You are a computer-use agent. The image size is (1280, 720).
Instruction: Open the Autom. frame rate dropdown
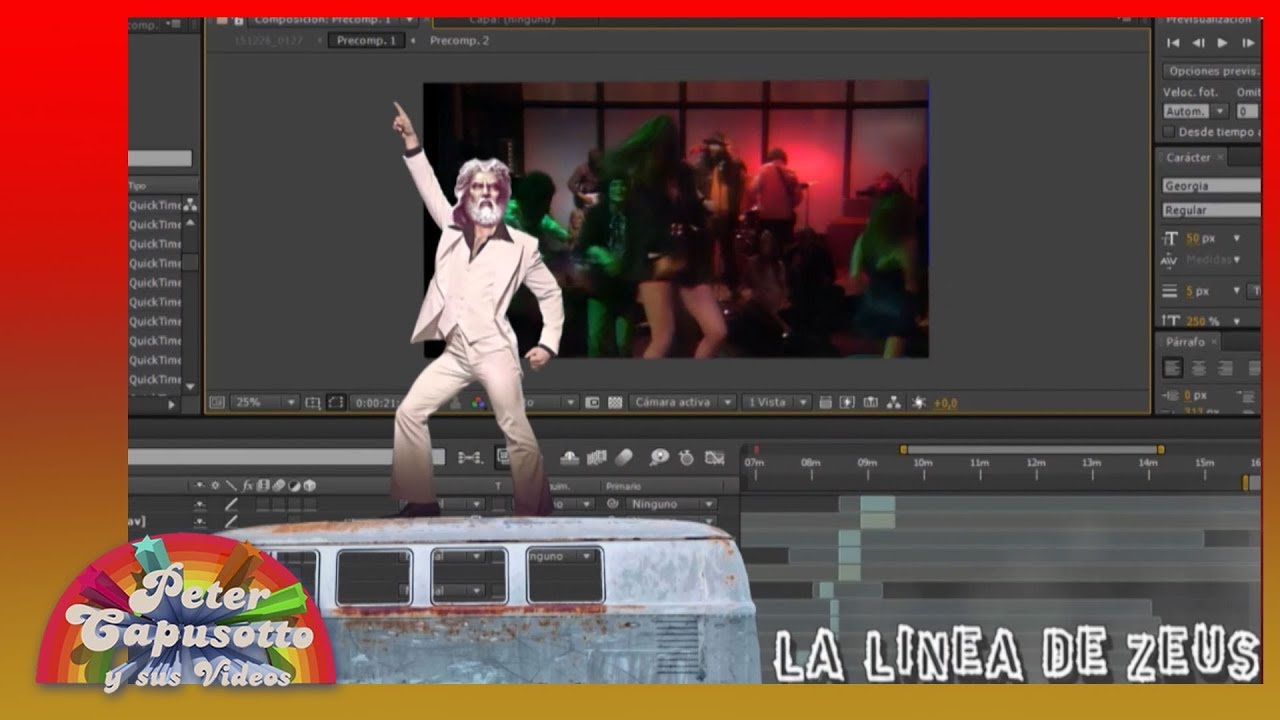[x=1196, y=111]
